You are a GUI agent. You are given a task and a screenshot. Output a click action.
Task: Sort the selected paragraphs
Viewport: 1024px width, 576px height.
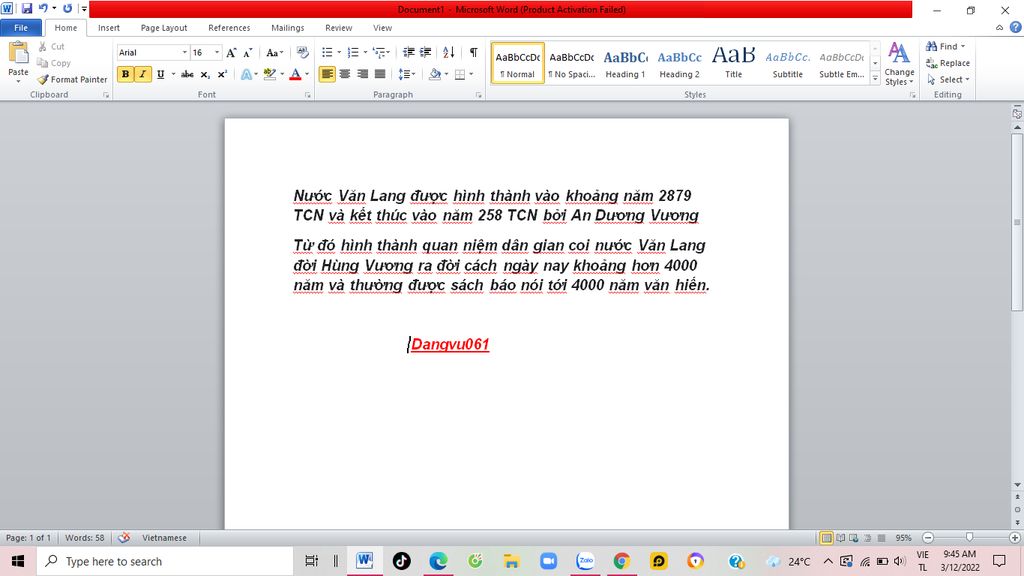(449, 52)
